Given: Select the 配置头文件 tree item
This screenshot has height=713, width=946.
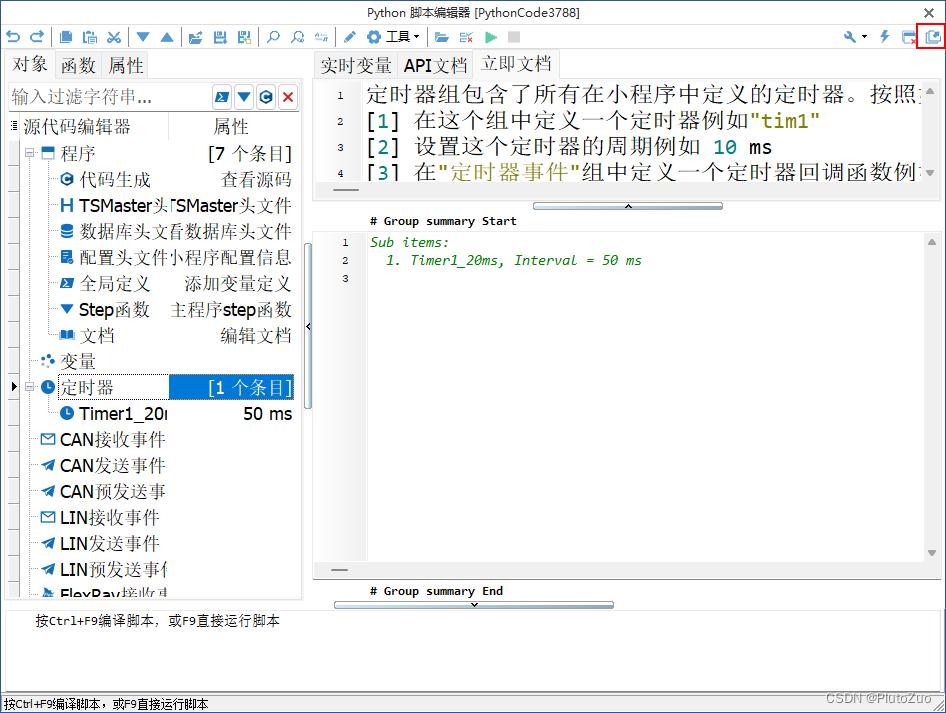Looking at the screenshot, I should 115,257.
